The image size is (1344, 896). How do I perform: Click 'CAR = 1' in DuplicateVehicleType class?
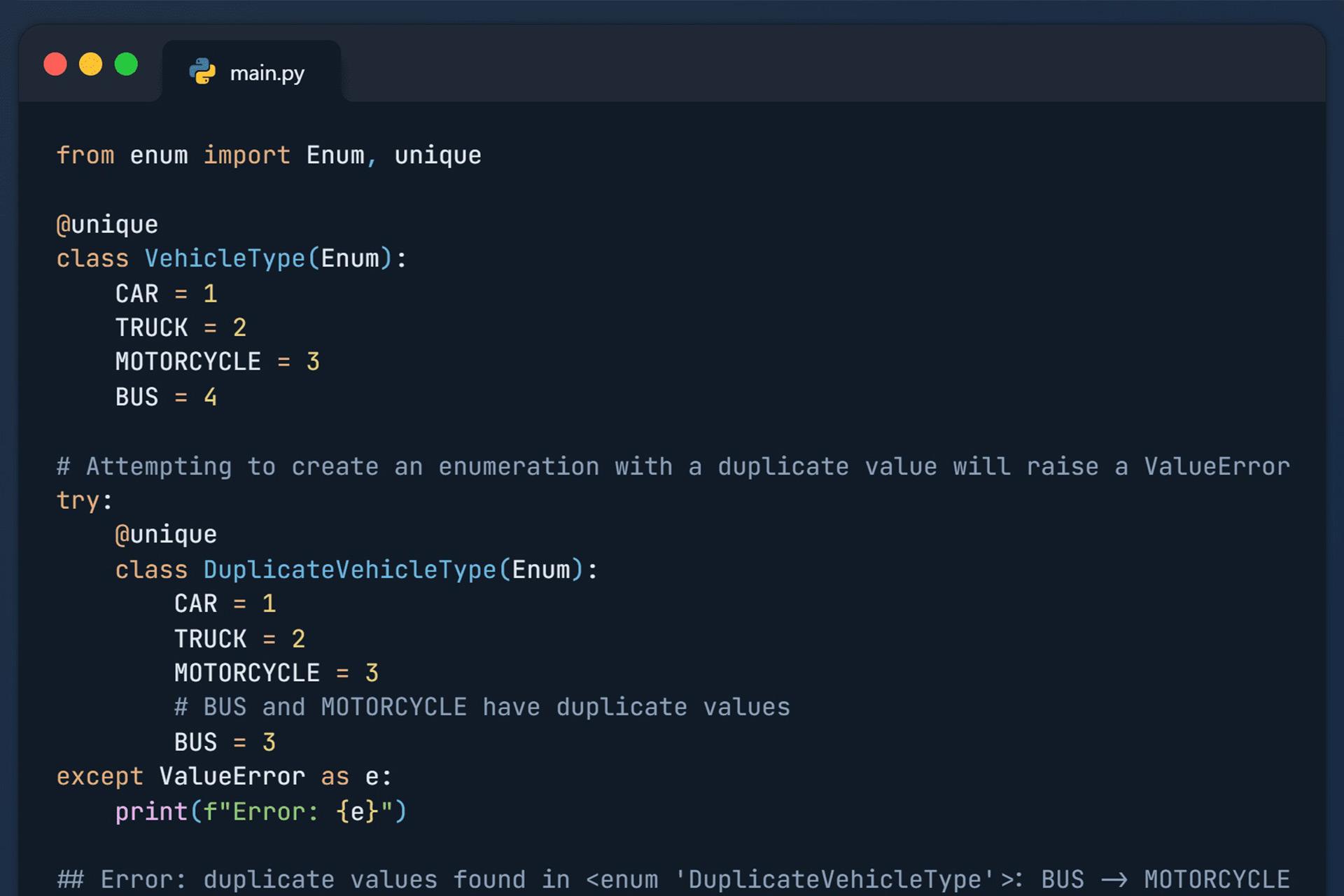click(225, 604)
